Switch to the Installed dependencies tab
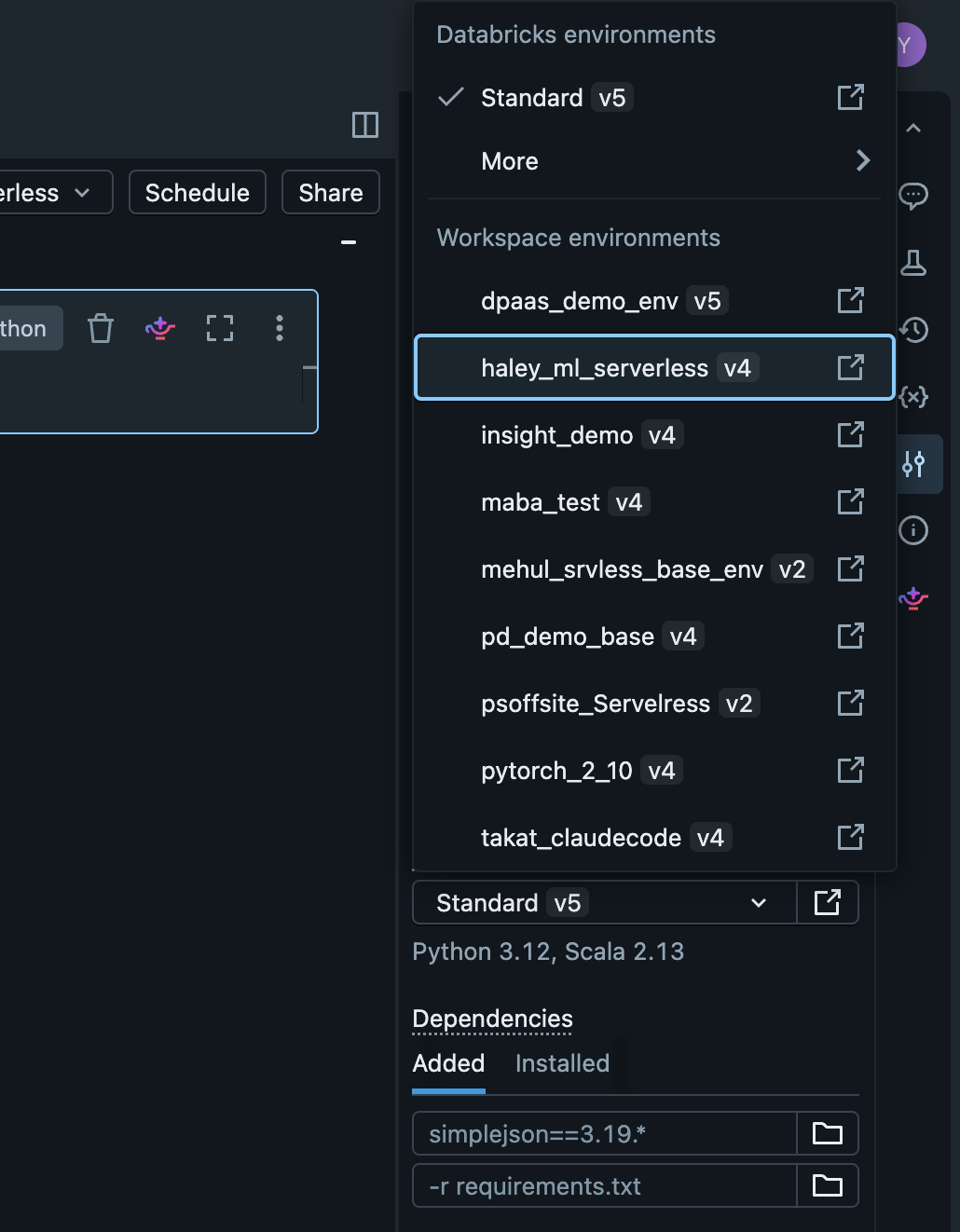The height and width of the screenshot is (1232, 960). click(562, 1063)
